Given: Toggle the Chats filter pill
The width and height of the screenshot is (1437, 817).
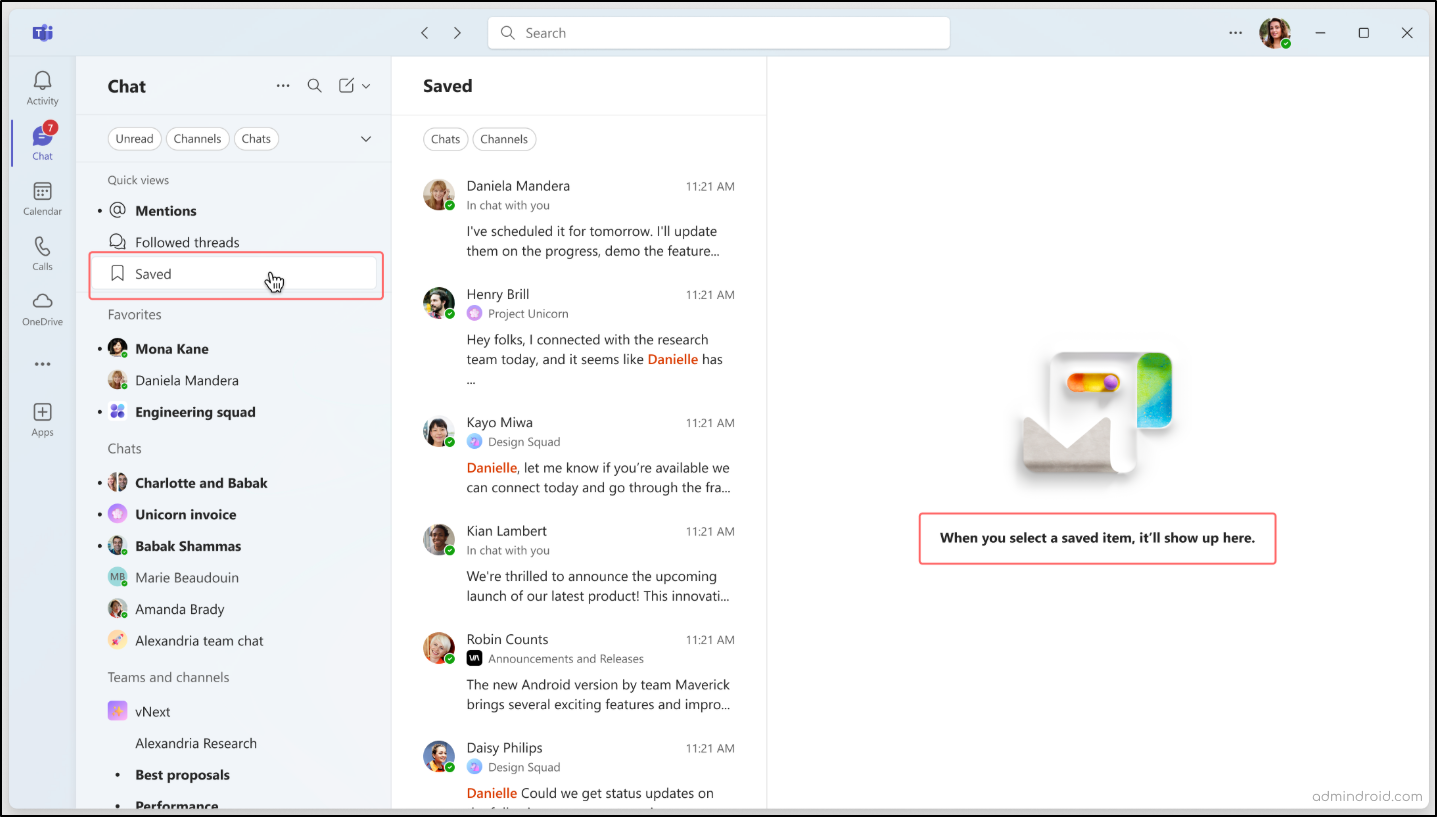Looking at the screenshot, I should tap(256, 139).
